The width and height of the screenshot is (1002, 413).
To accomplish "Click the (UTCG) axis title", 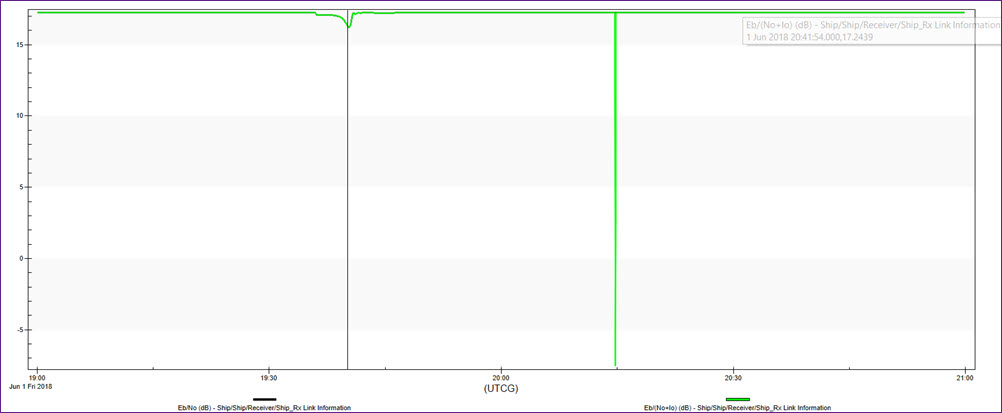I will click(x=500, y=387).
